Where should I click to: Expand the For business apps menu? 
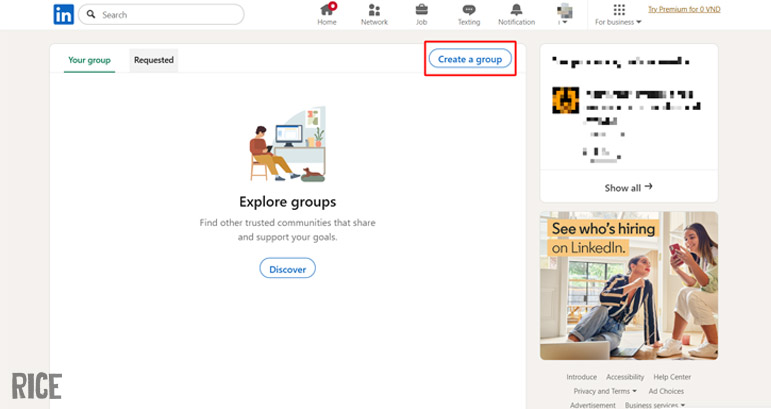tap(618, 14)
